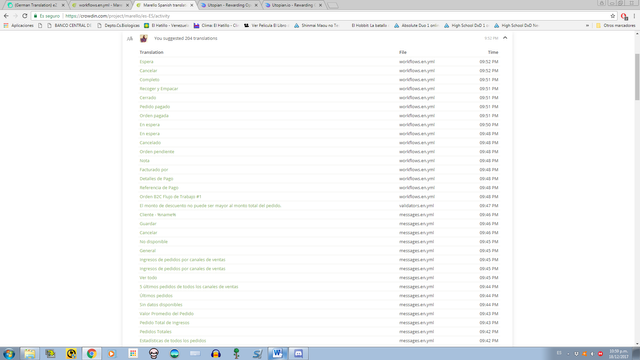Open the 'Pedido pagado' translation

point(155,107)
